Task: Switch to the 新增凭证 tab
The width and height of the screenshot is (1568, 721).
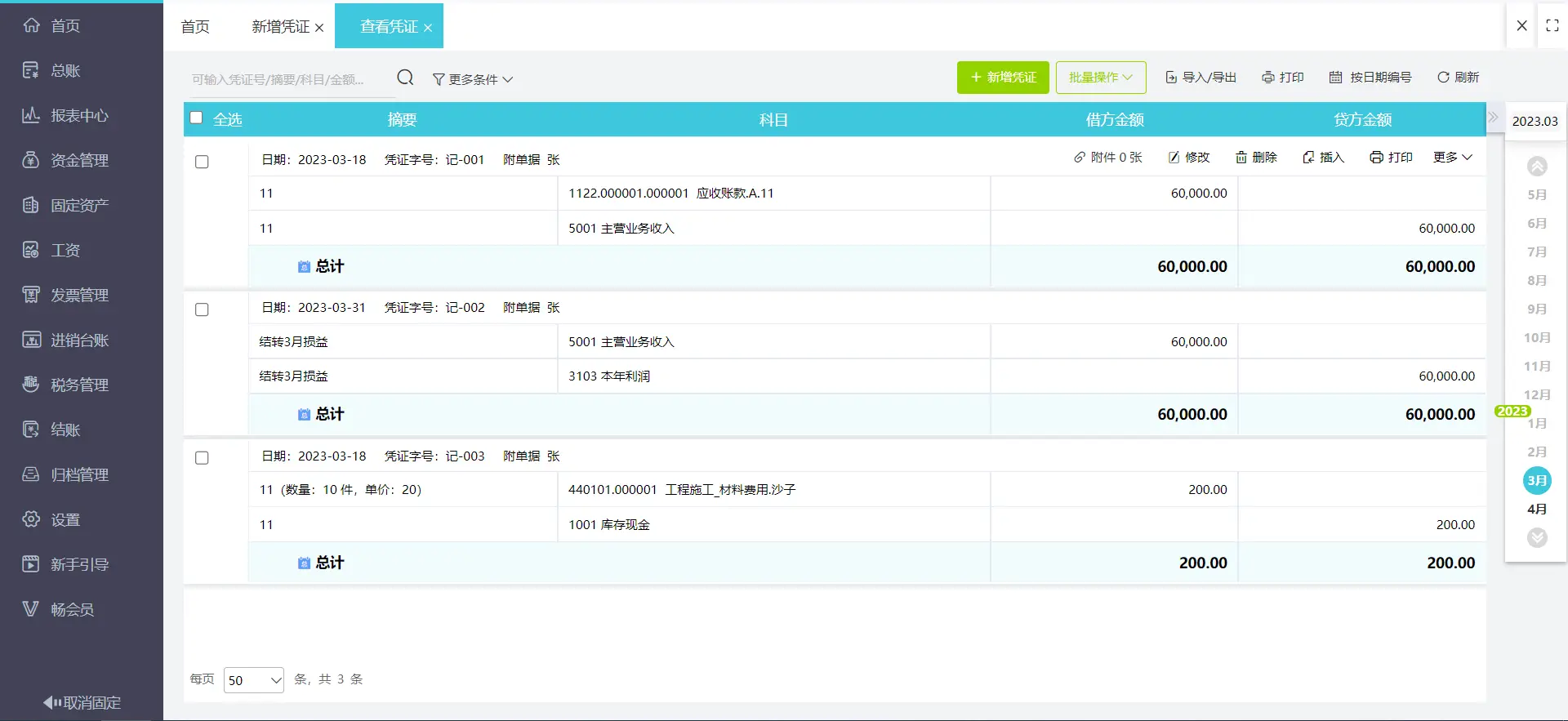Action: 280,27
